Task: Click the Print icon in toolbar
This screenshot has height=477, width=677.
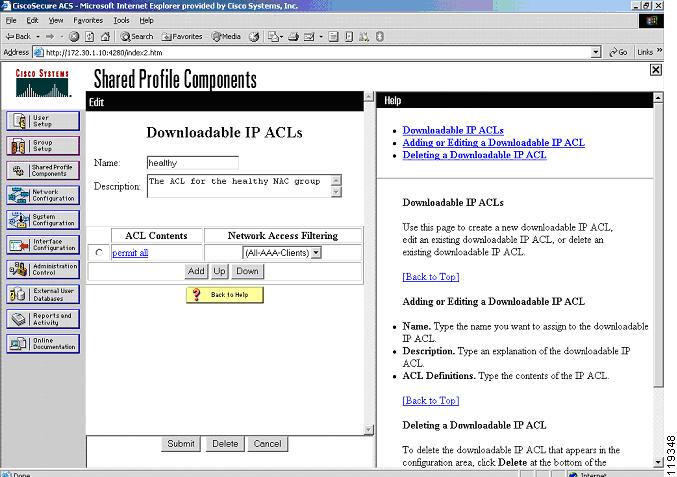Action: pos(294,37)
